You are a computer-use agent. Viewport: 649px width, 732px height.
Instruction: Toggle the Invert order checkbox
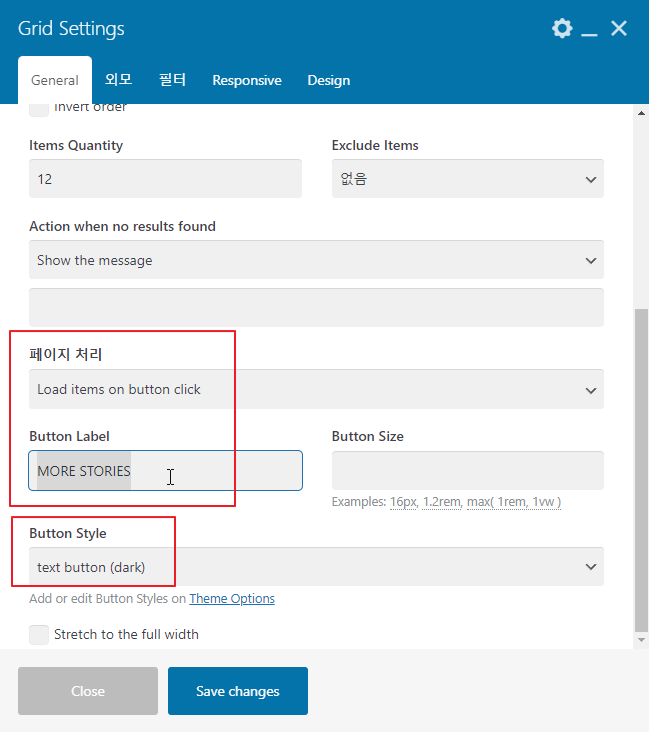[x=39, y=109]
